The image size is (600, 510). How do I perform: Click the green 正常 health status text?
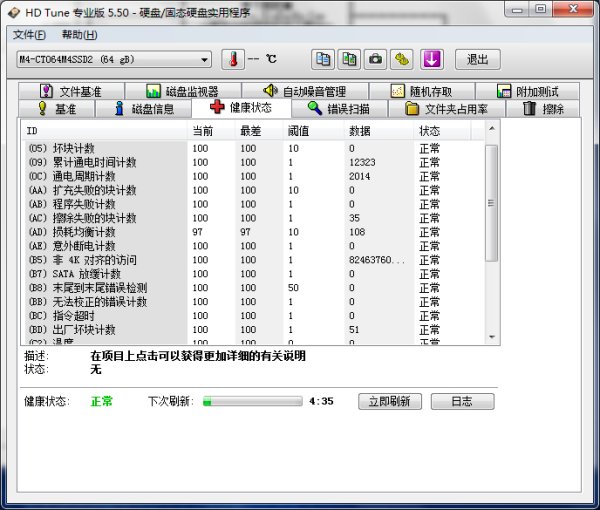coord(102,401)
